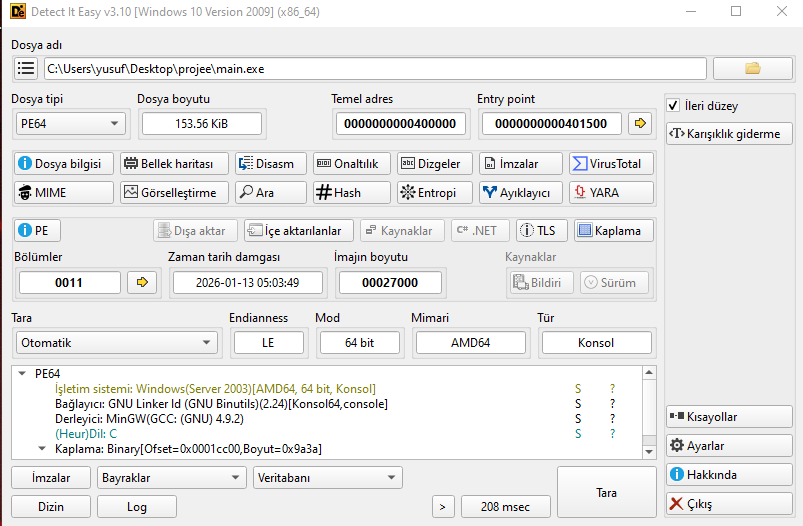The image size is (803, 526).
Task: Open İçe aktarılanlar imports
Action: (299, 230)
